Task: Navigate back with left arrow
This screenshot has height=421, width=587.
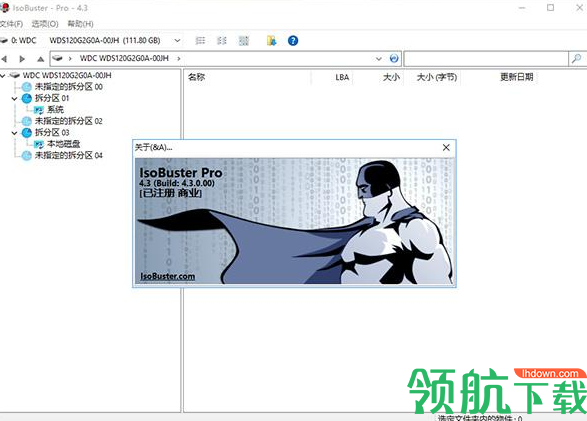Action: [x=4, y=59]
